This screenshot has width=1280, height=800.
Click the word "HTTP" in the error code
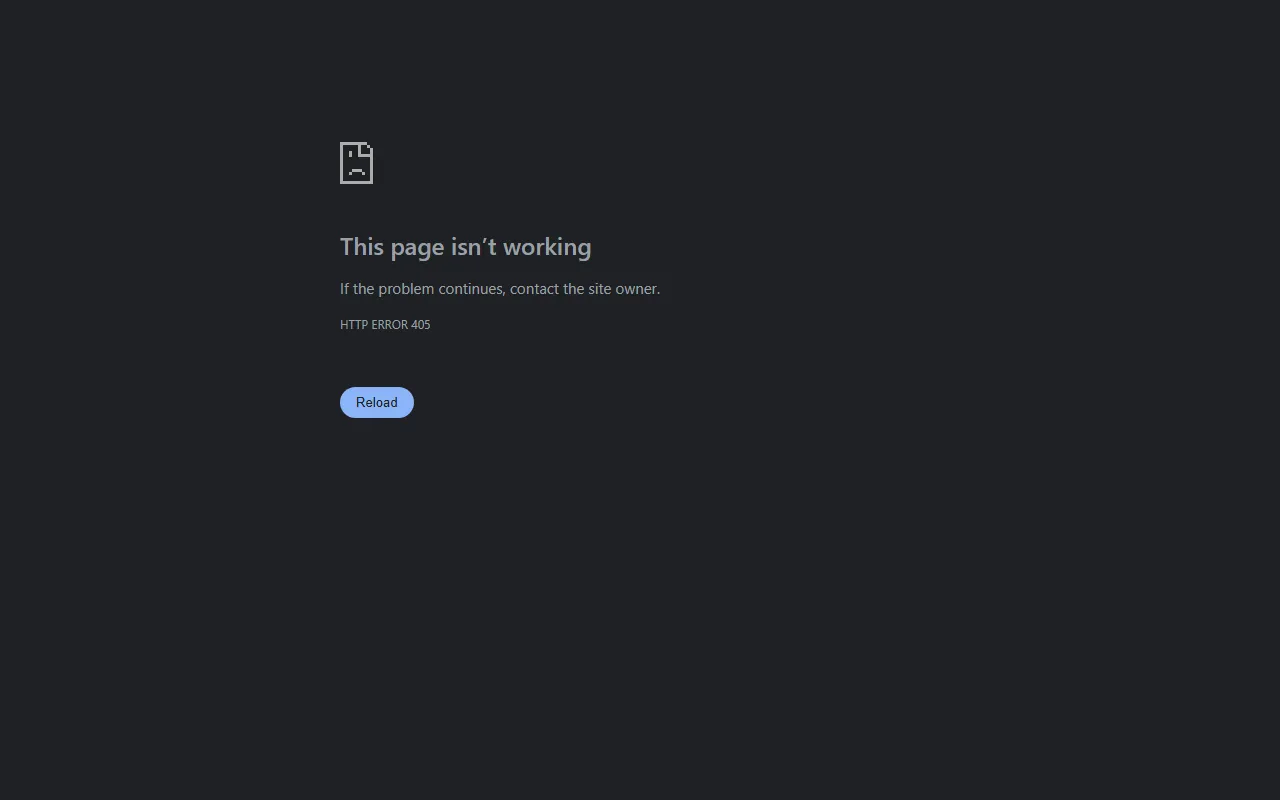click(x=354, y=325)
